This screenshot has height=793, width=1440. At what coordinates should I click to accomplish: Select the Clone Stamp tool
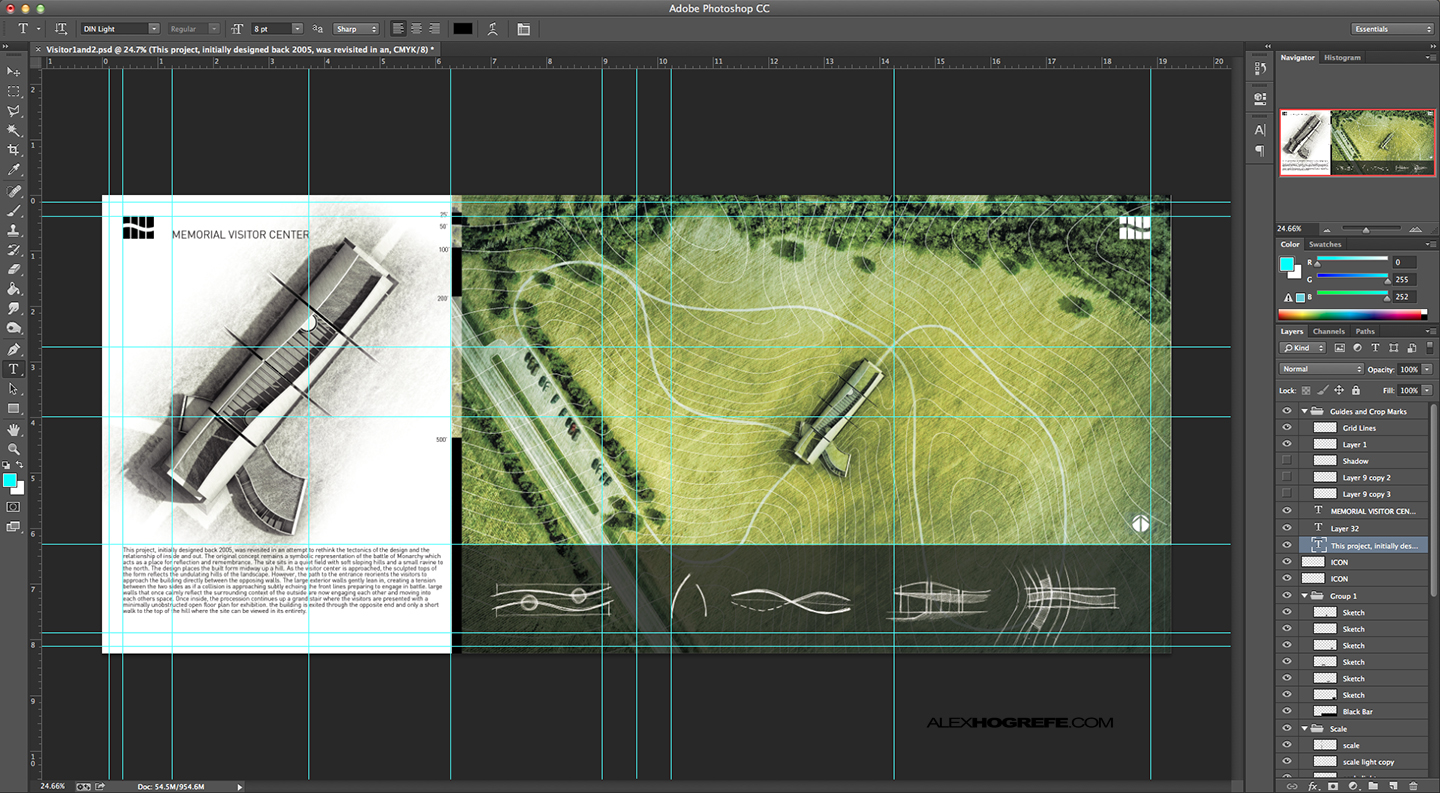(x=13, y=229)
